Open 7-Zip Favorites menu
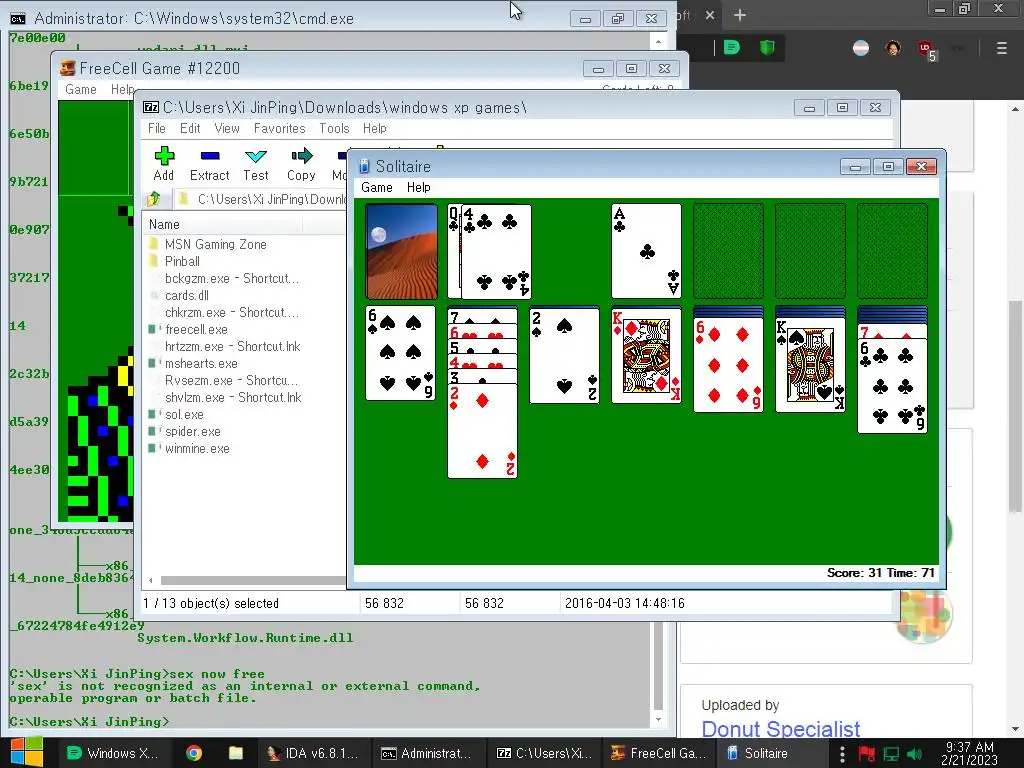 point(280,128)
